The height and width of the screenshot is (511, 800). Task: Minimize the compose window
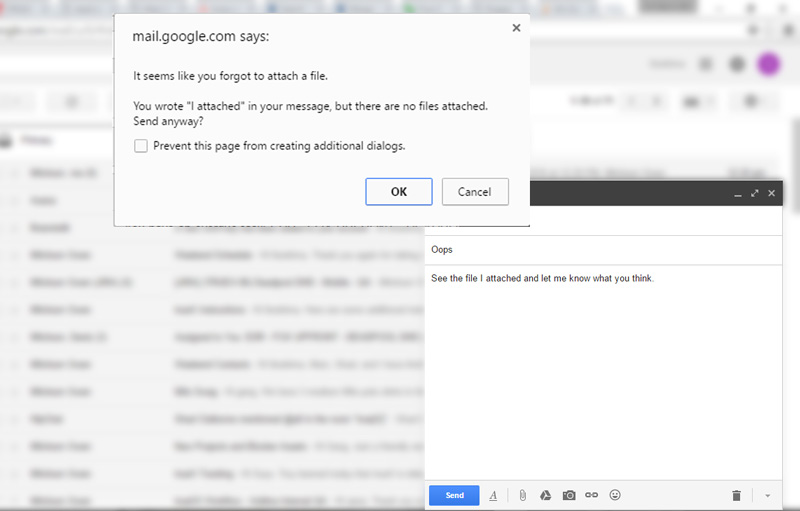(x=738, y=194)
